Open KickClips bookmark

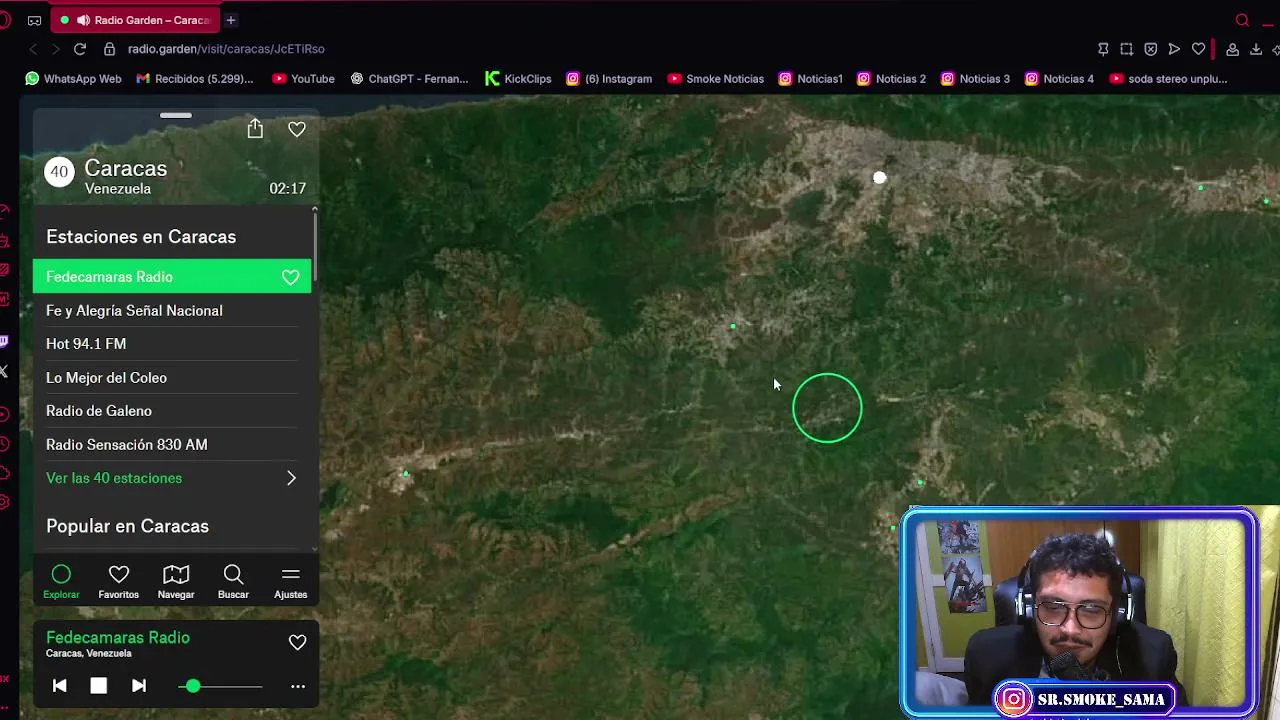(518, 79)
